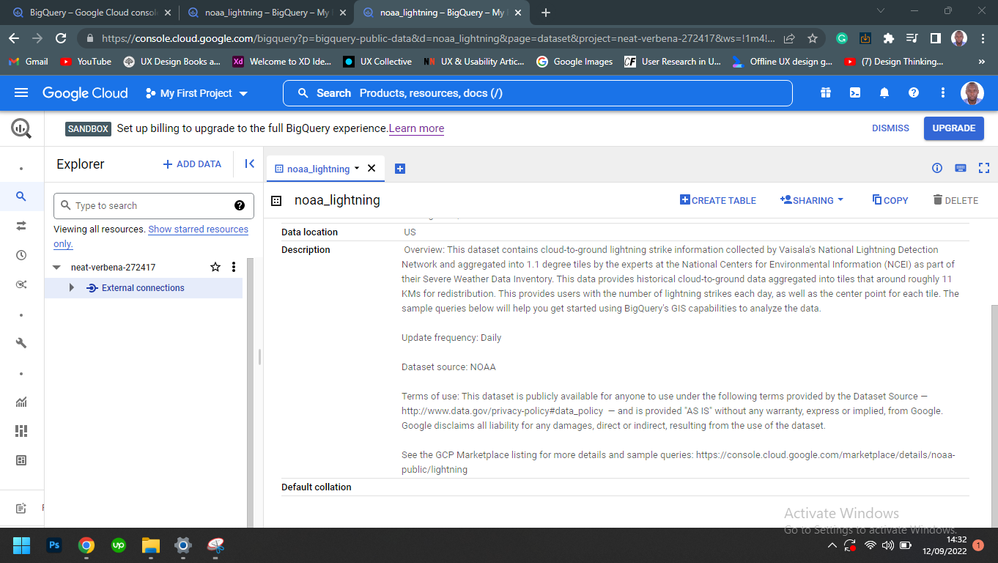Click COPY dataset button
This screenshot has width=998, height=563.
(x=890, y=200)
